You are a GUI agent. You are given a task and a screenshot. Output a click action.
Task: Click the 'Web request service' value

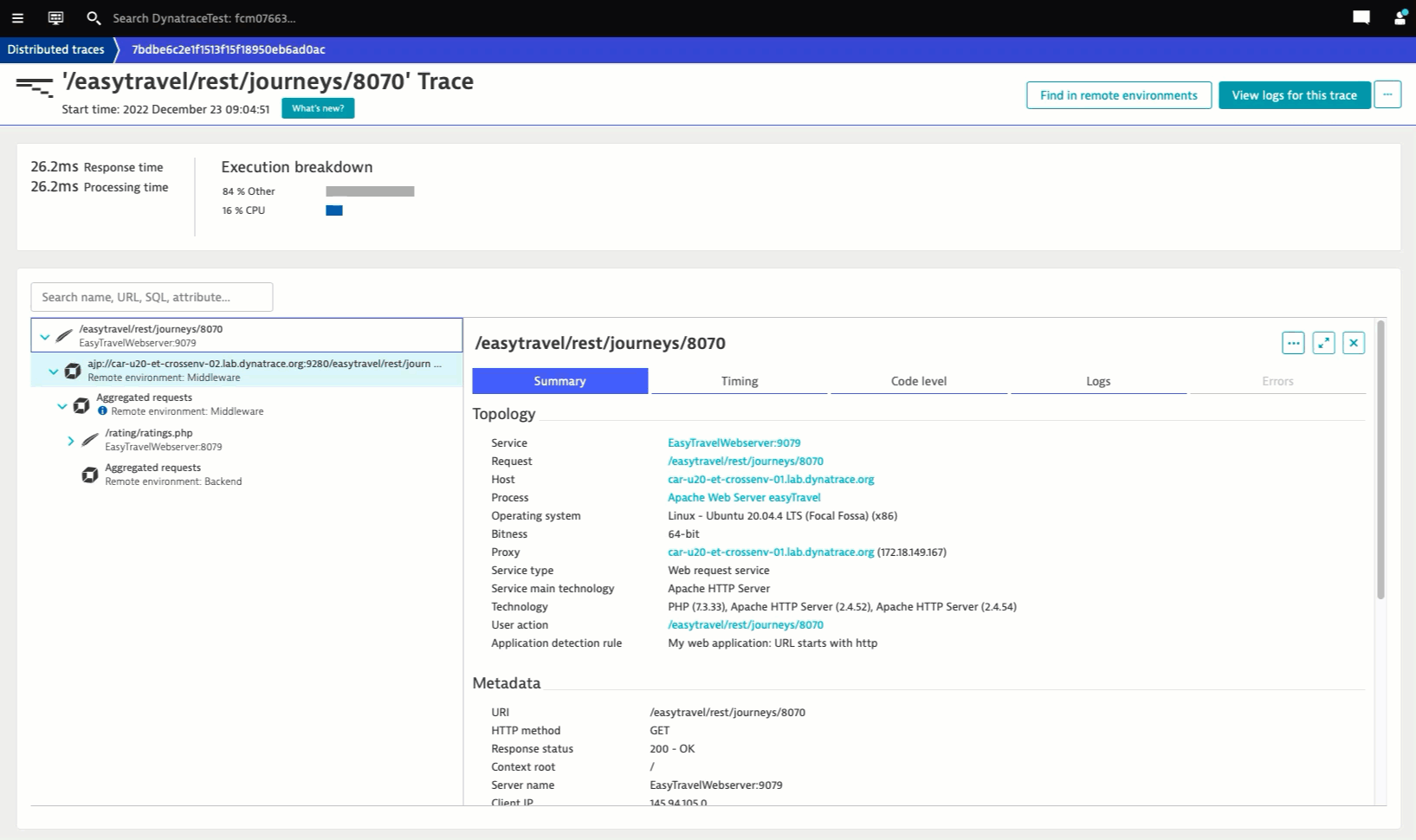(719, 570)
